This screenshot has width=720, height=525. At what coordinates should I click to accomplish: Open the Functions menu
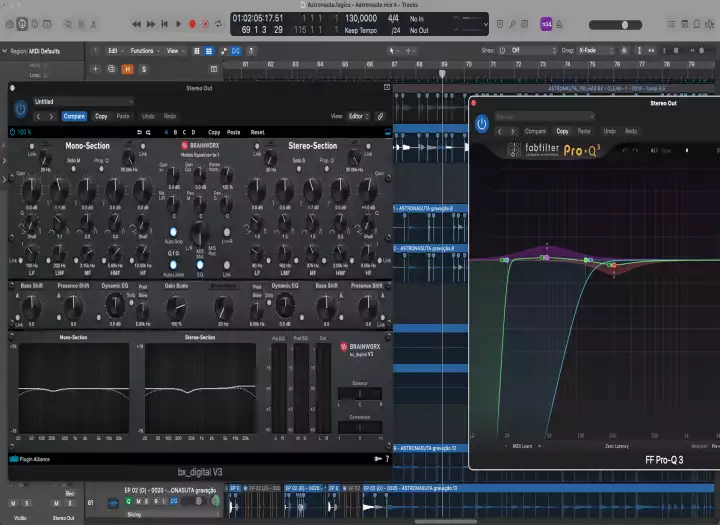tap(144, 51)
